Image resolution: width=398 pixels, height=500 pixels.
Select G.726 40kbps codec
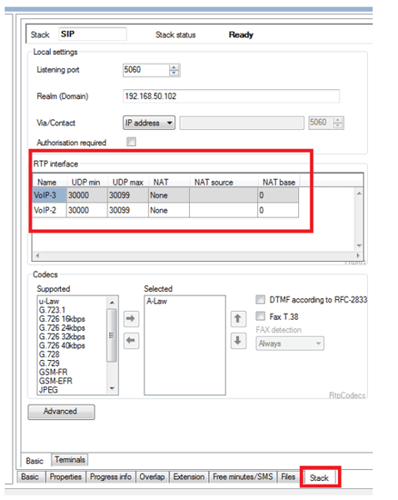(x=62, y=345)
